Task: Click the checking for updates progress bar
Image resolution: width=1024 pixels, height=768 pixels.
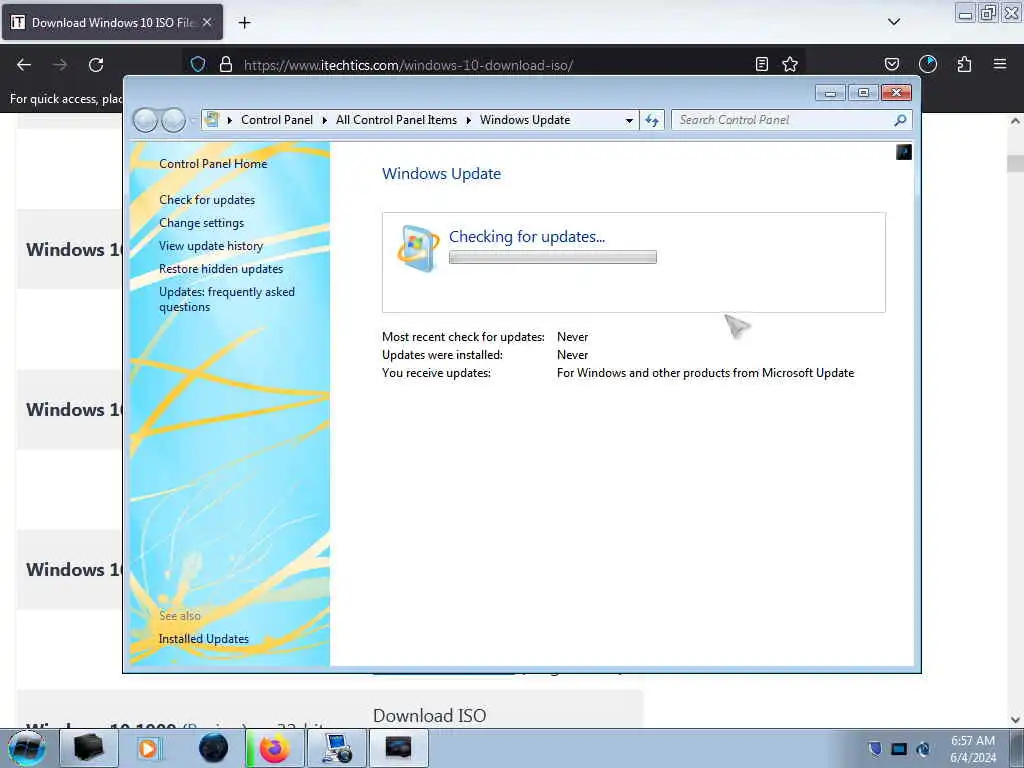Action: pos(552,257)
